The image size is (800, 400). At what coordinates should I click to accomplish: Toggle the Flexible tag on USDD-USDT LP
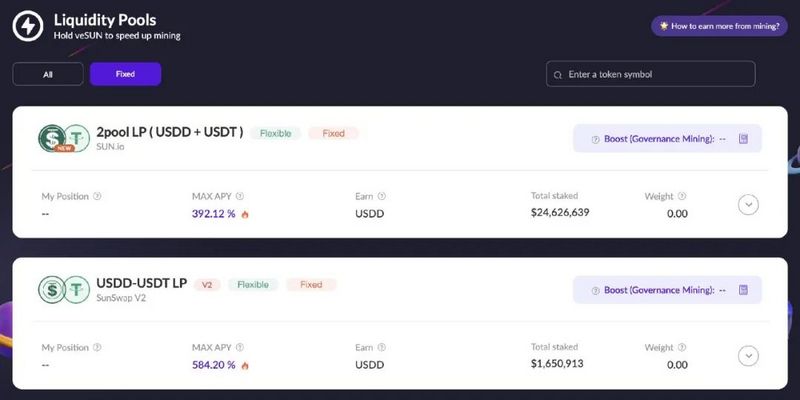click(253, 284)
